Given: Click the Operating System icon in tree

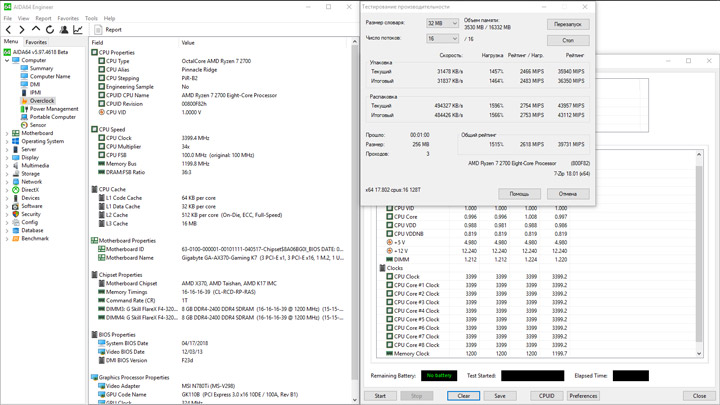Looking at the screenshot, I should click(16, 141).
